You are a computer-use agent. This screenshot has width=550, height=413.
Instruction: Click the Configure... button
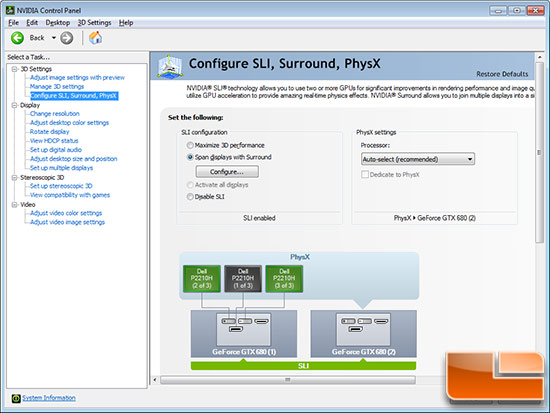[227, 172]
